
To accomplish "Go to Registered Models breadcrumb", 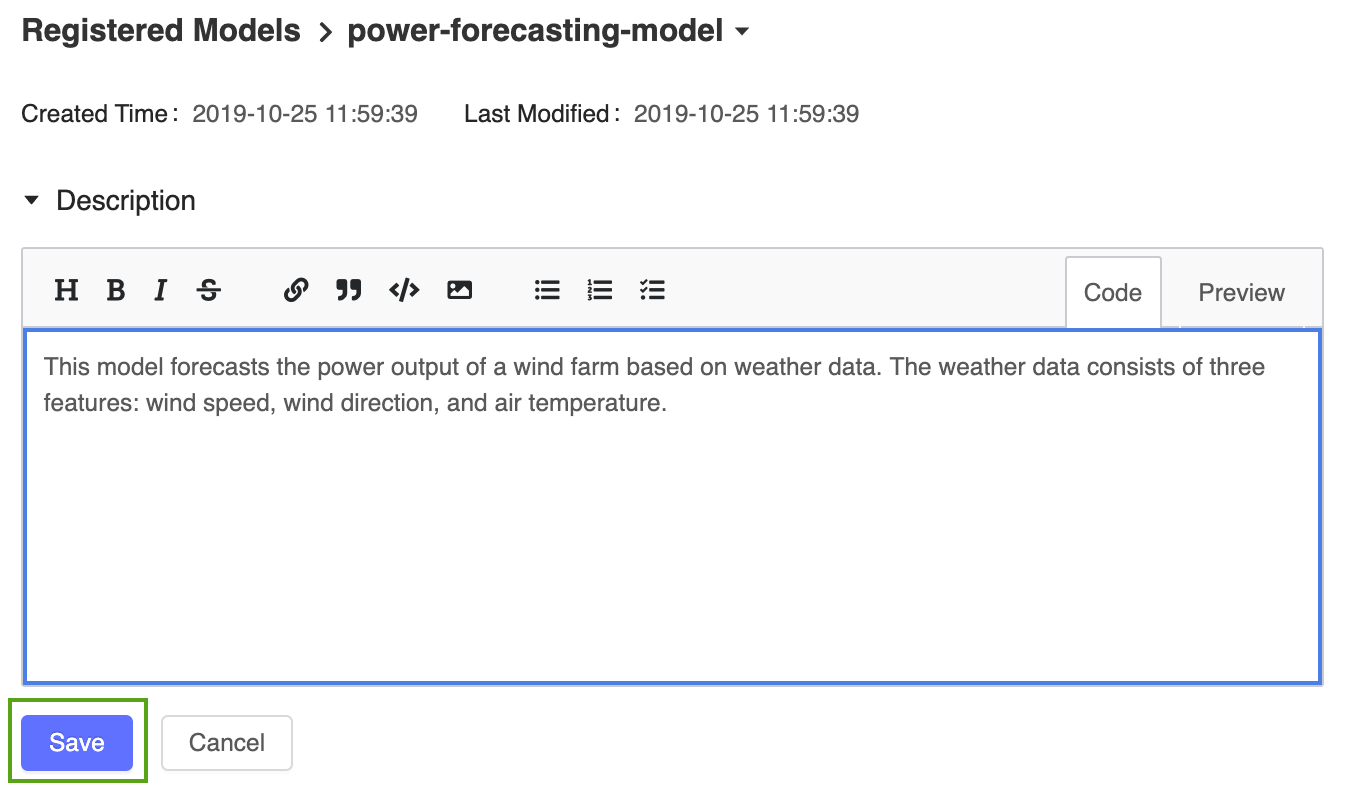I will pos(161,31).
